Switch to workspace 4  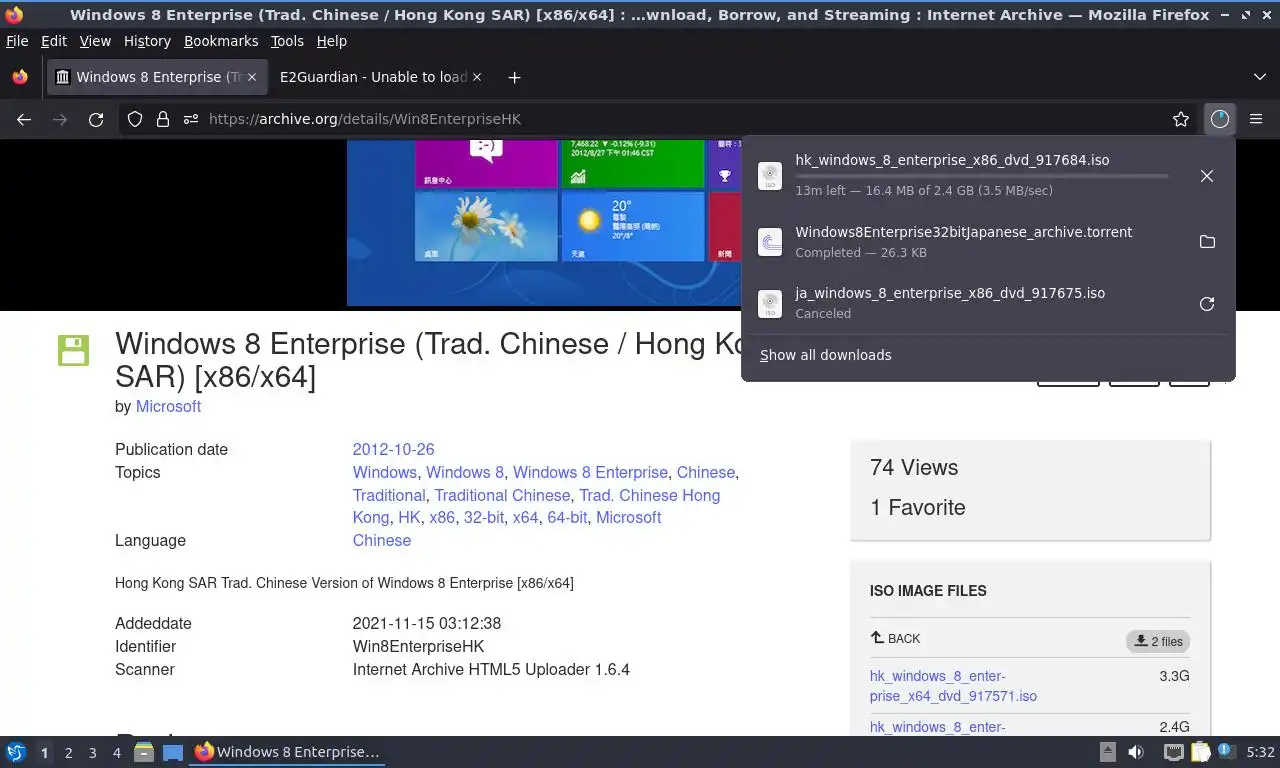pyautogui.click(x=116, y=753)
